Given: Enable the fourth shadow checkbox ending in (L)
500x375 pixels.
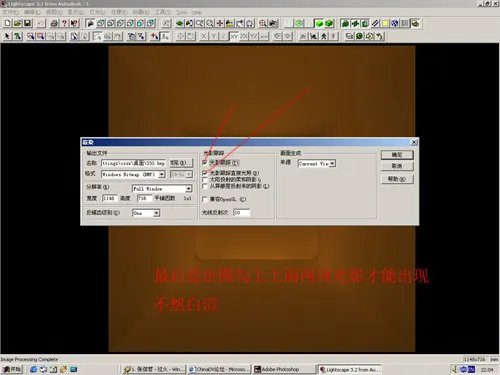Looking at the screenshot, I should click(205, 186).
